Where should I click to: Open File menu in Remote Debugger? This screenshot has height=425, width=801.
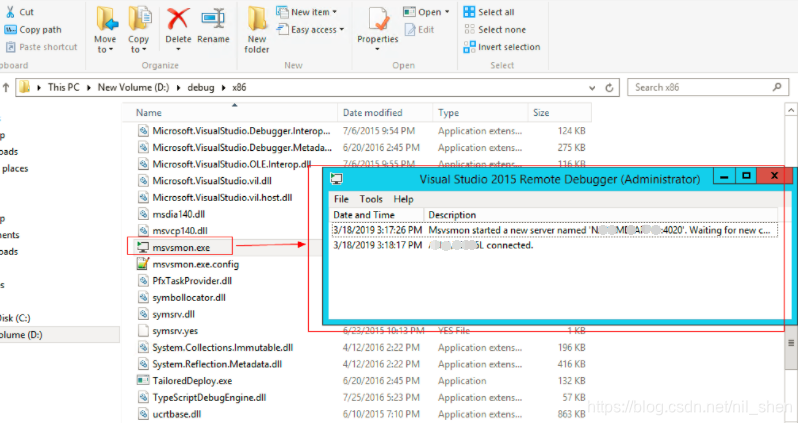tap(341, 199)
